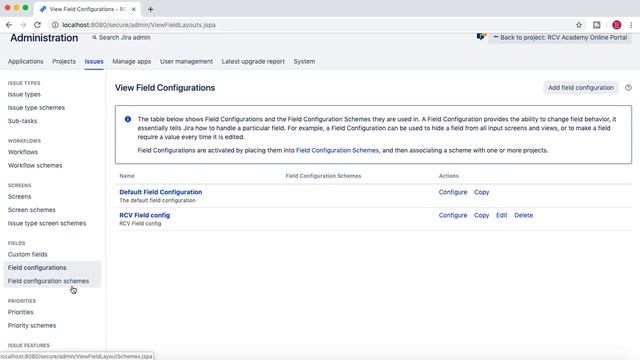
Task: Open Screen schemes in sidebar
Action: tap(32, 210)
